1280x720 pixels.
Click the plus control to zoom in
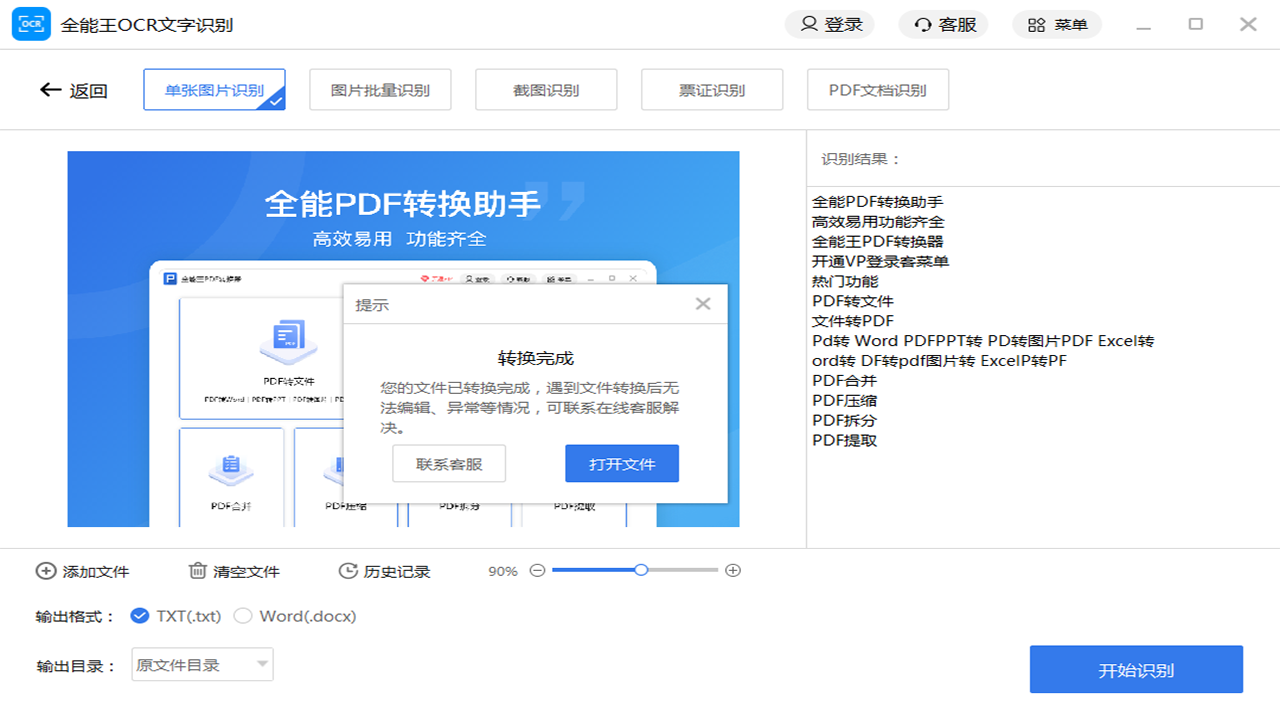click(733, 570)
